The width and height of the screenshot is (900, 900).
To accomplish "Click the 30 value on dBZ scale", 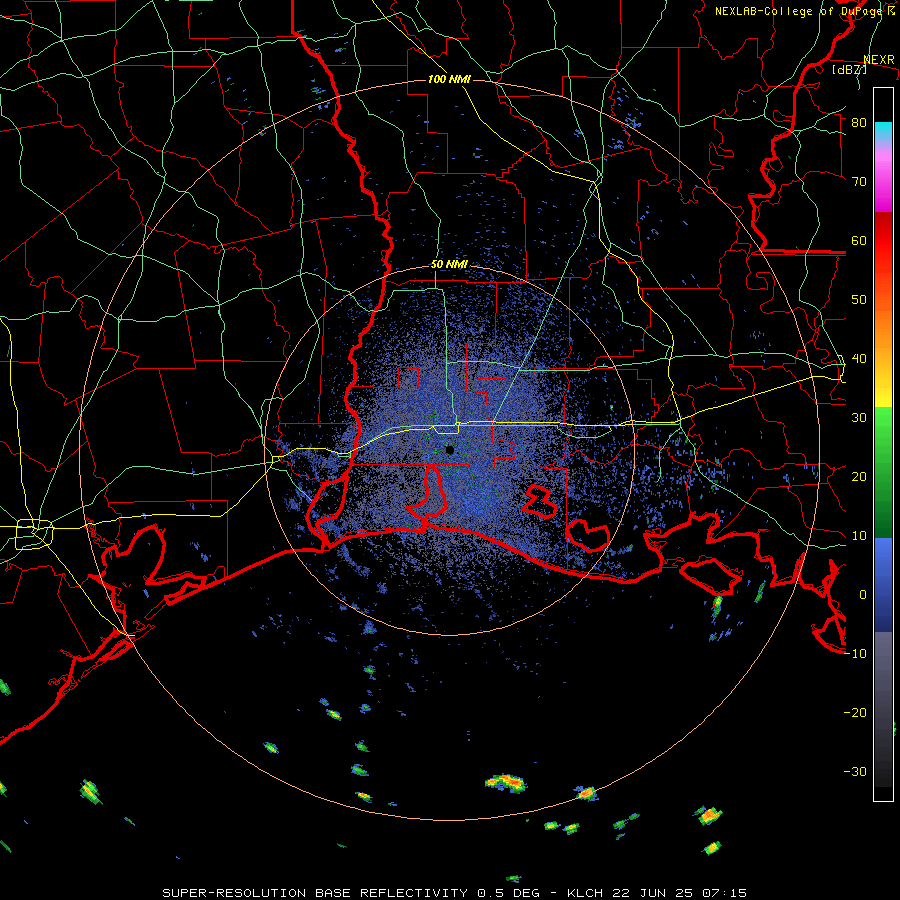I will coord(859,418).
